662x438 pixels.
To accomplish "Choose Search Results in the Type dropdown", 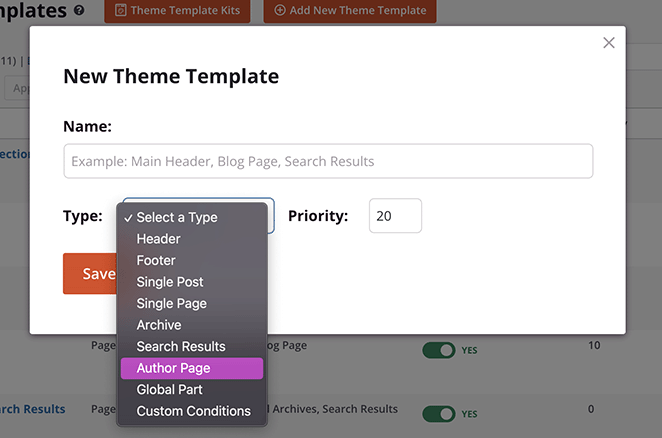I will pos(181,346).
